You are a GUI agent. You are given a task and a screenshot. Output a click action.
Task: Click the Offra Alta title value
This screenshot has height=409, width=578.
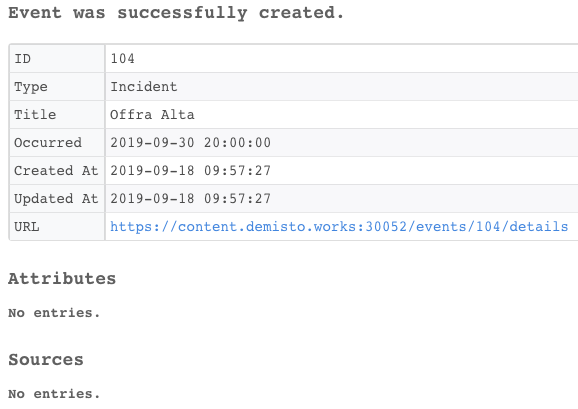click(152, 115)
